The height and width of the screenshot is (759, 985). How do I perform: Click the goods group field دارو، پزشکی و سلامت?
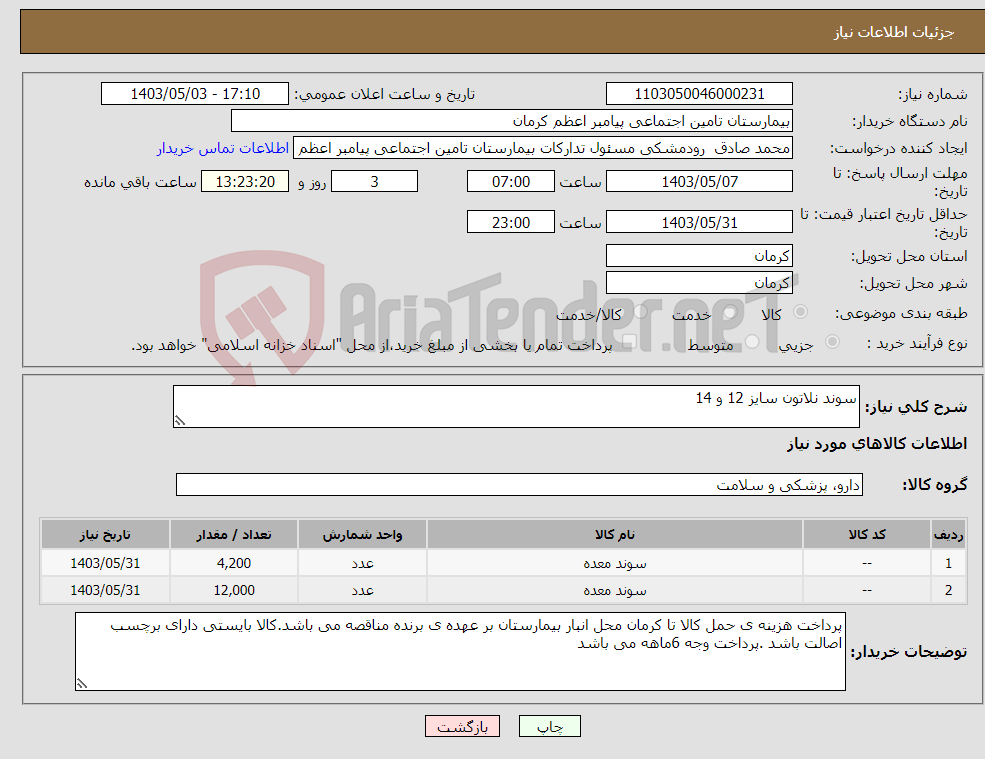[x=520, y=484]
